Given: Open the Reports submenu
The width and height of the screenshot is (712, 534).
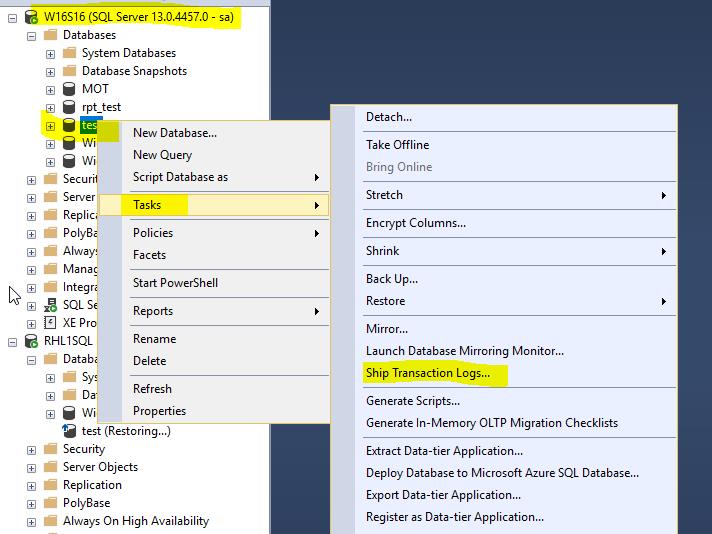Looking at the screenshot, I should click(213, 311).
